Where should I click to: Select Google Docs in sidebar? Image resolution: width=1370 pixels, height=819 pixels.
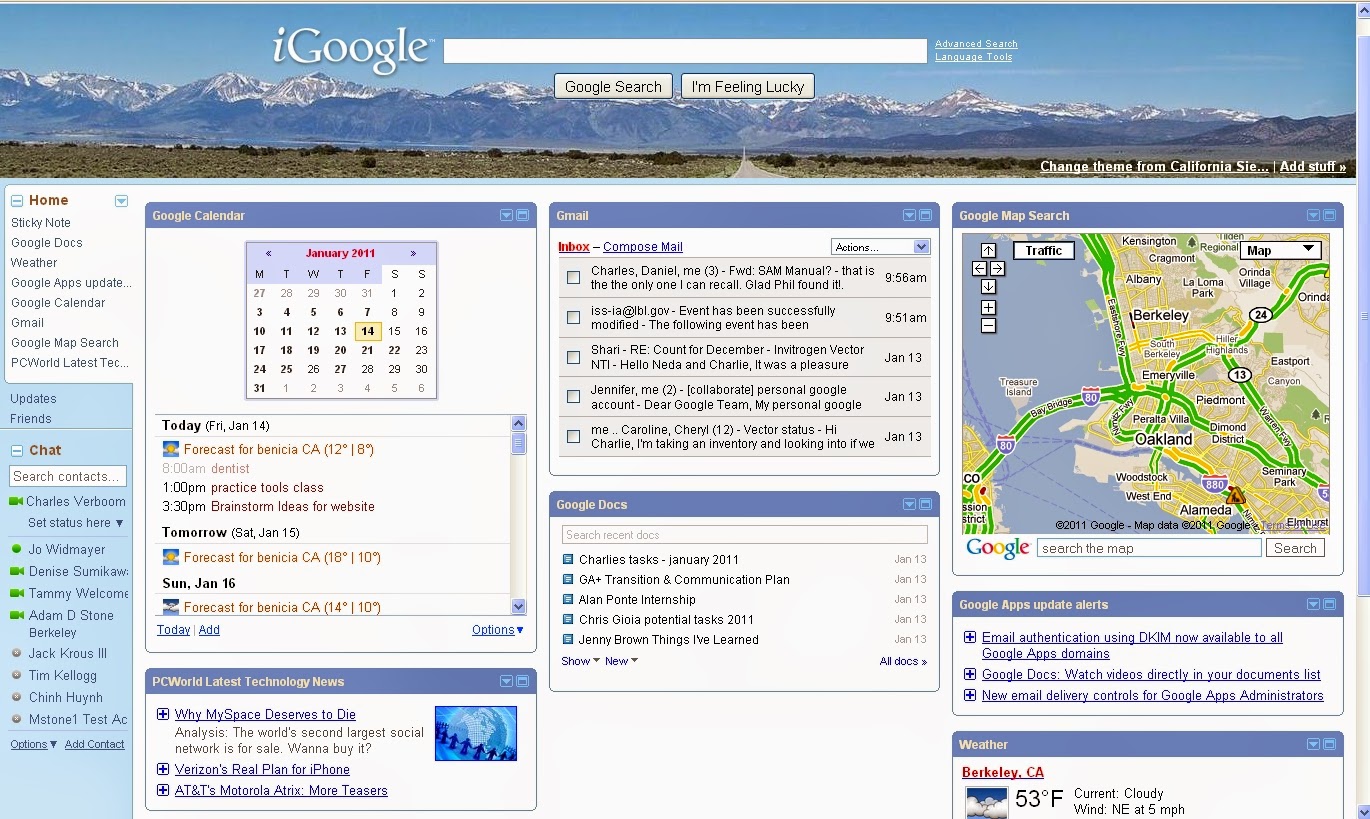47,243
